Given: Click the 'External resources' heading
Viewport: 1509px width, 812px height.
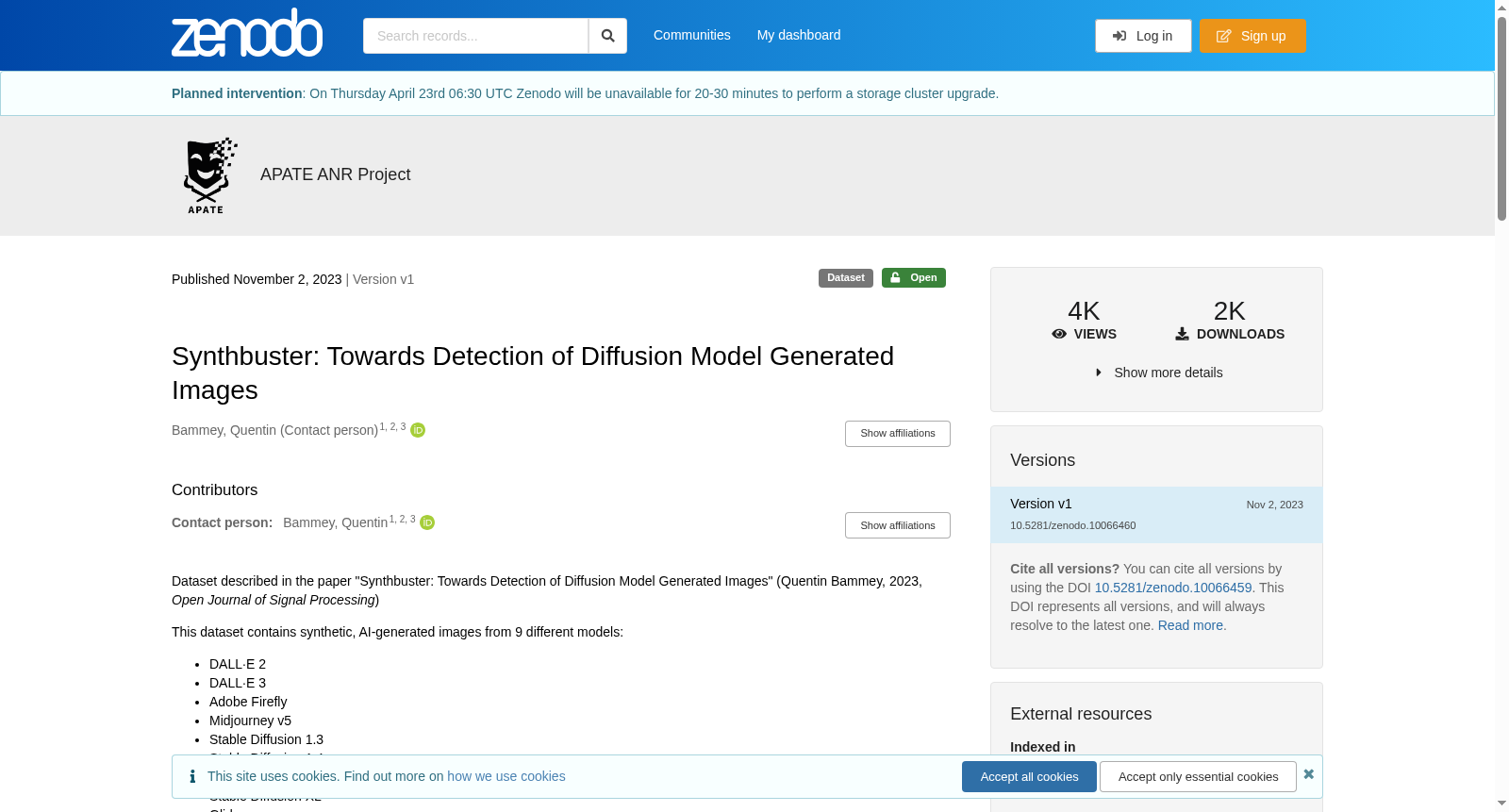Looking at the screenshot, I should pyautogui.click(x=1081, y=714).
